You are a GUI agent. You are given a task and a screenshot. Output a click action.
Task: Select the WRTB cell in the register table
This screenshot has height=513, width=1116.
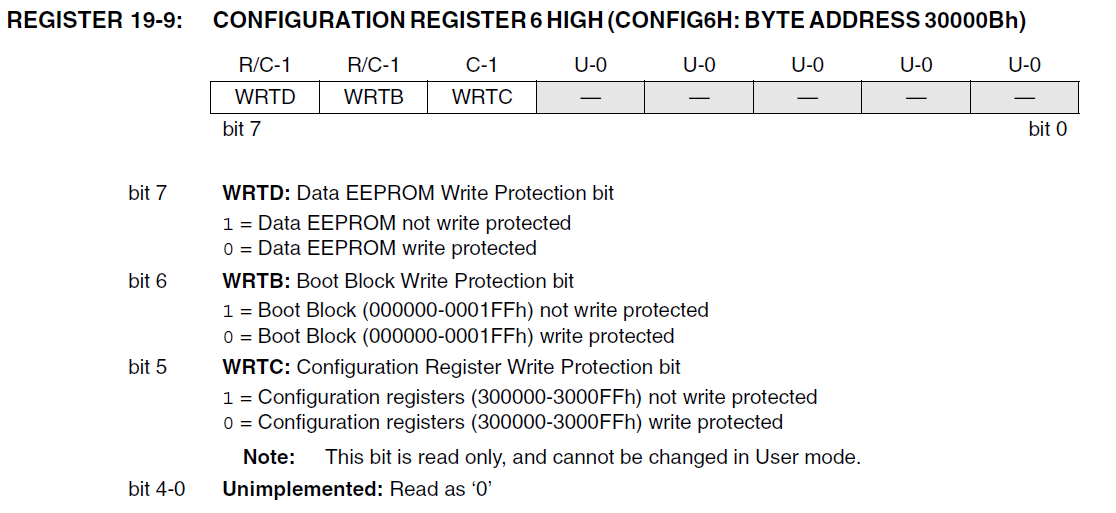[373, 97]
